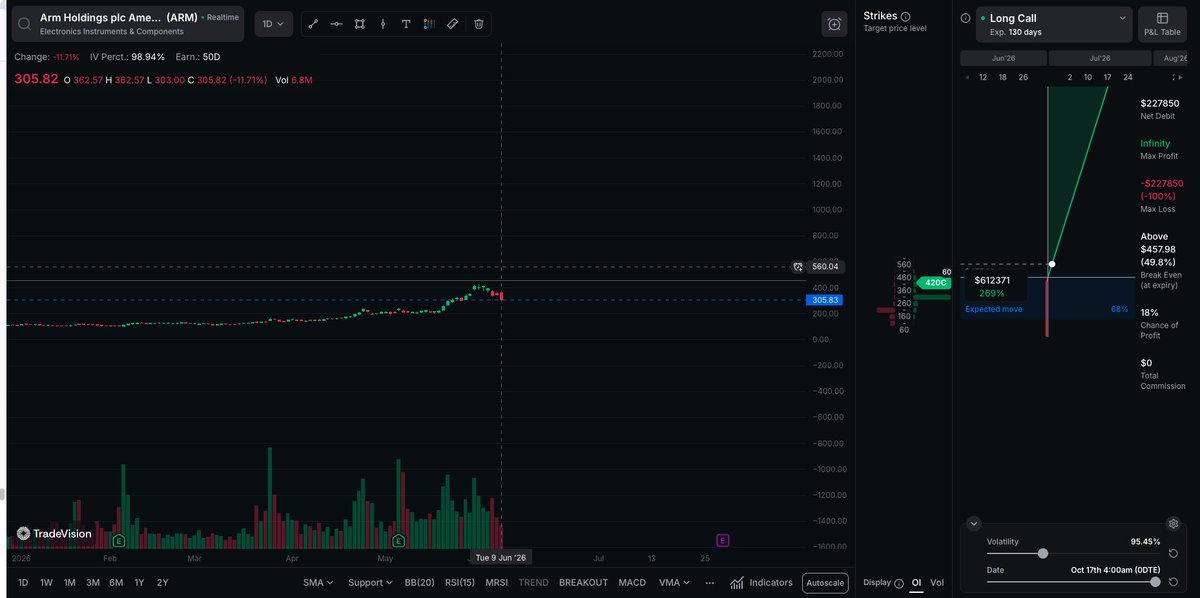Open the P&L Table view
This screenshot has width=1200, height=598.
tap(1163, 24)
